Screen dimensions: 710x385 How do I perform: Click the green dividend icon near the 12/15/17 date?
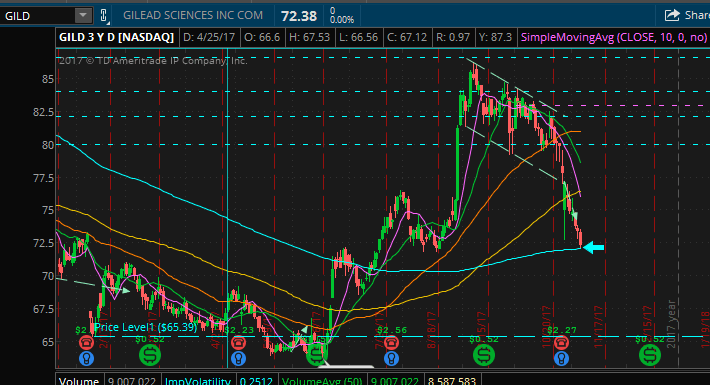(x=650, y=355)
